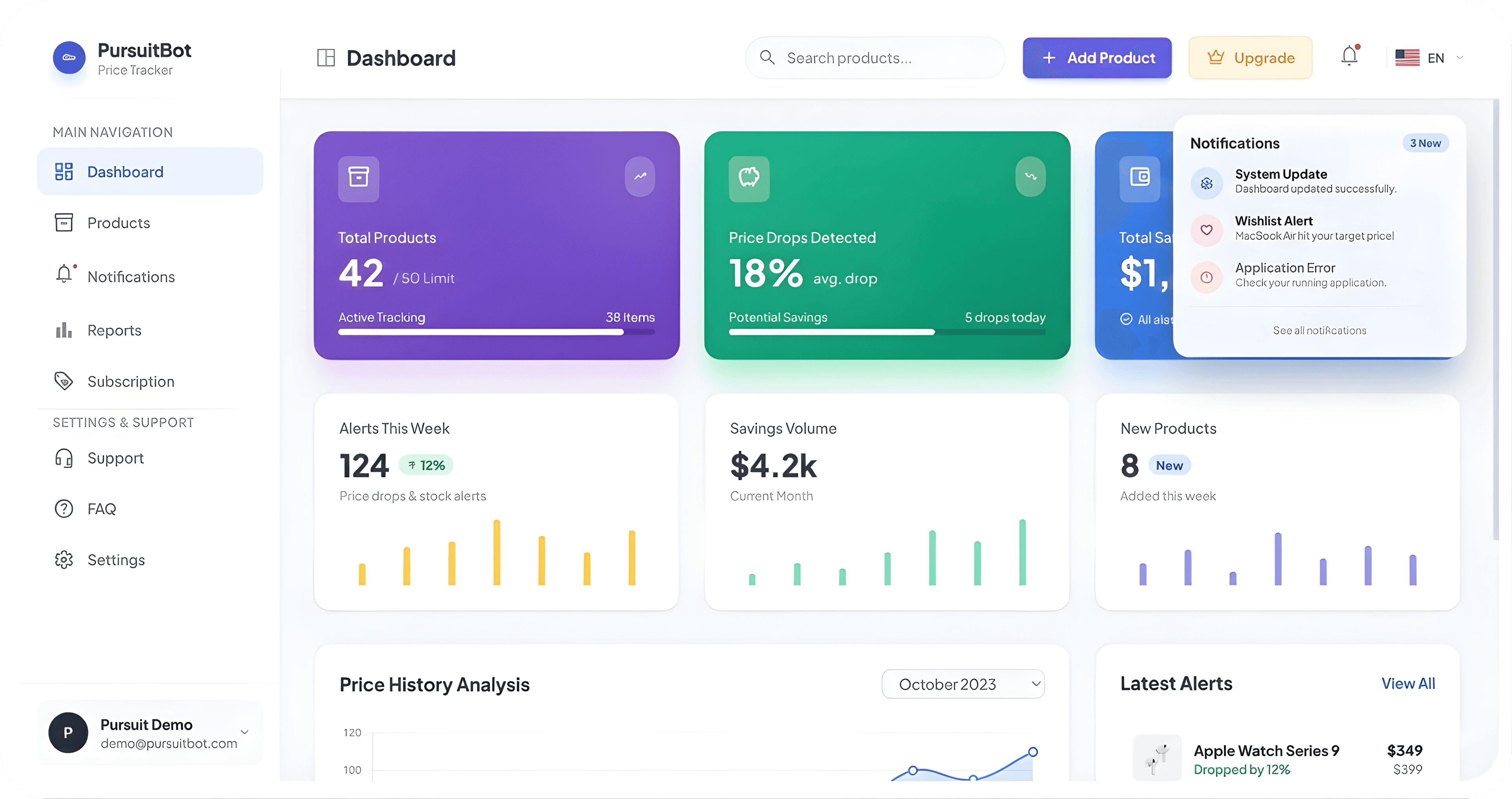Open the Products navigation entry
The image size is (1512, 799).
coord(119,223)
